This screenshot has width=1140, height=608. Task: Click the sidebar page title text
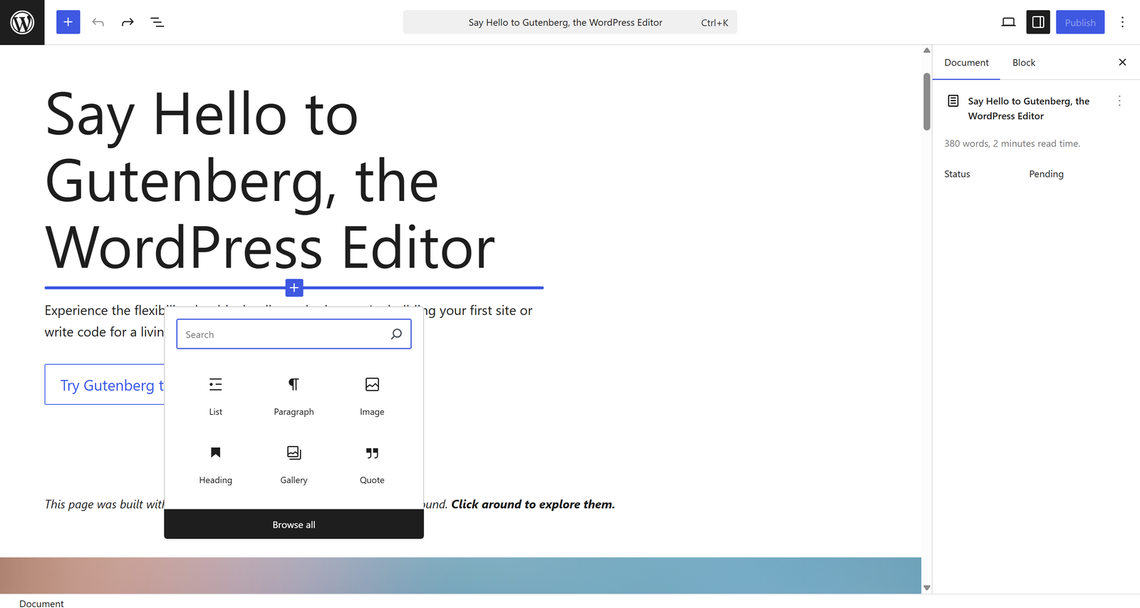pyautogui.click(x=1028, y=108)
